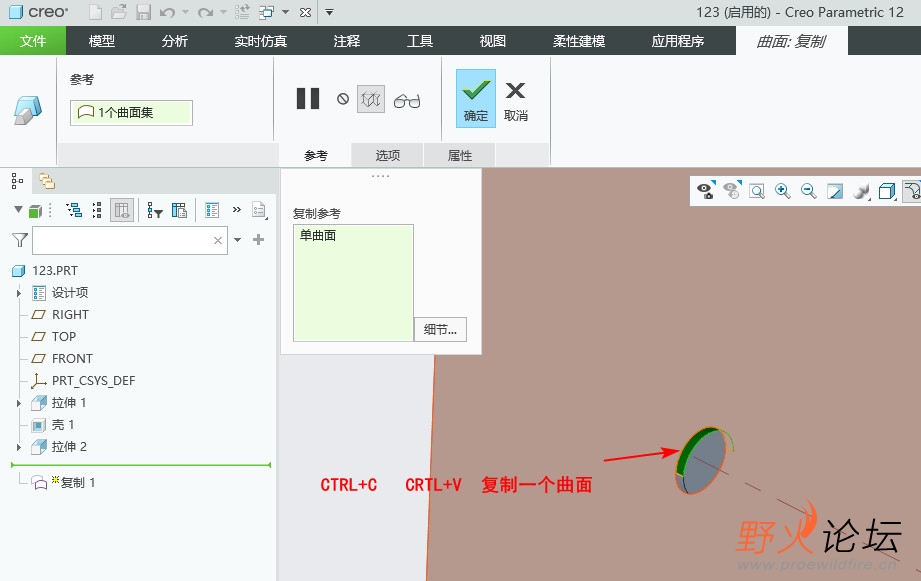Toggle verify mode with the glasses icon
Image resolution: width=921 pixels, height=581 pixels.
pos(407,101)
